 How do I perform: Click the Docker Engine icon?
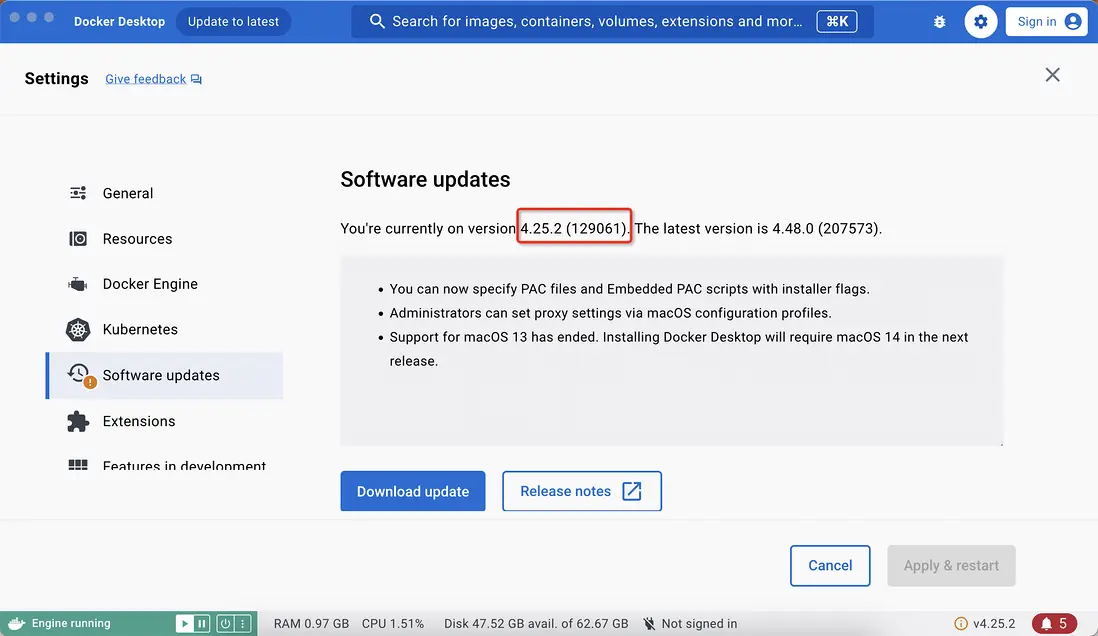[x=78, y=284]
